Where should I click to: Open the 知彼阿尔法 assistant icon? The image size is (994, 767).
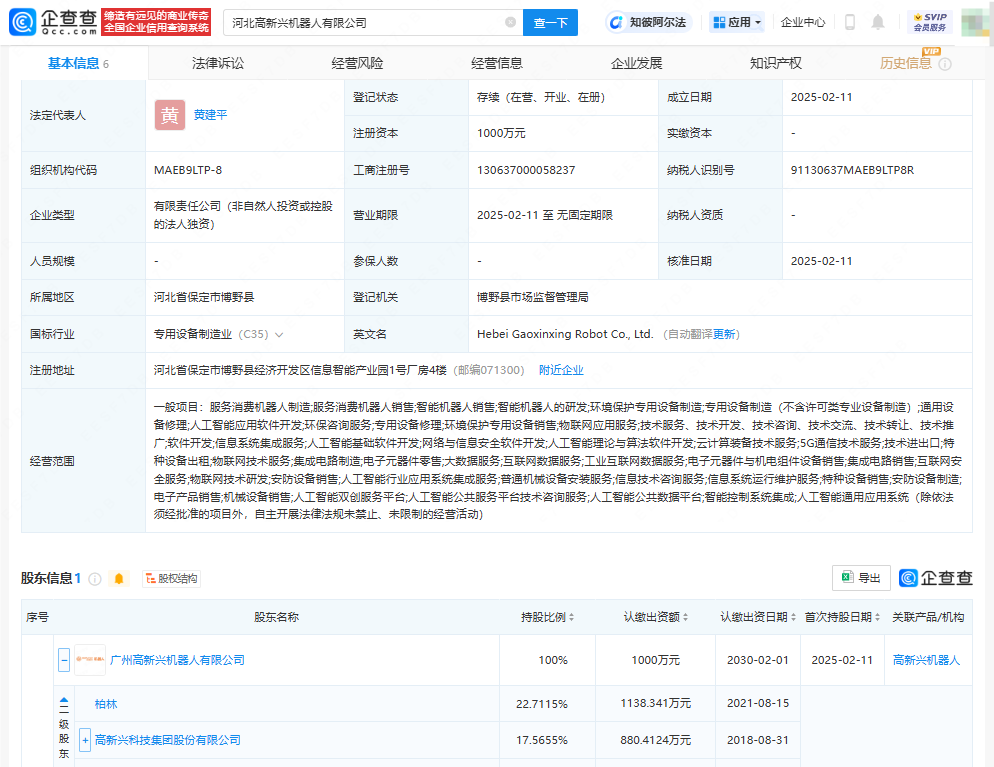(x=616, y=23)
